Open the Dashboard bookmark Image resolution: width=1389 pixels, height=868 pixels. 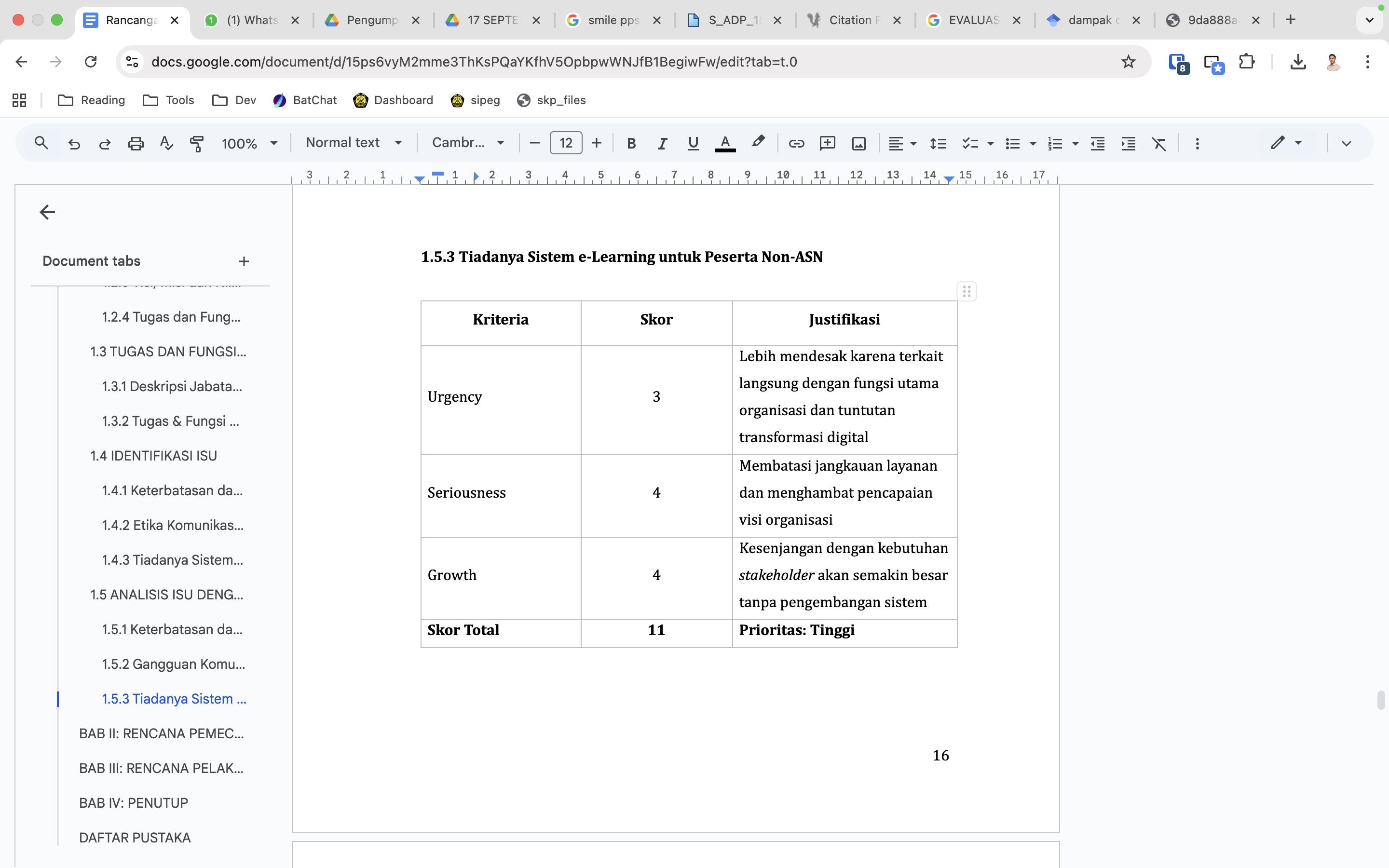393,100
